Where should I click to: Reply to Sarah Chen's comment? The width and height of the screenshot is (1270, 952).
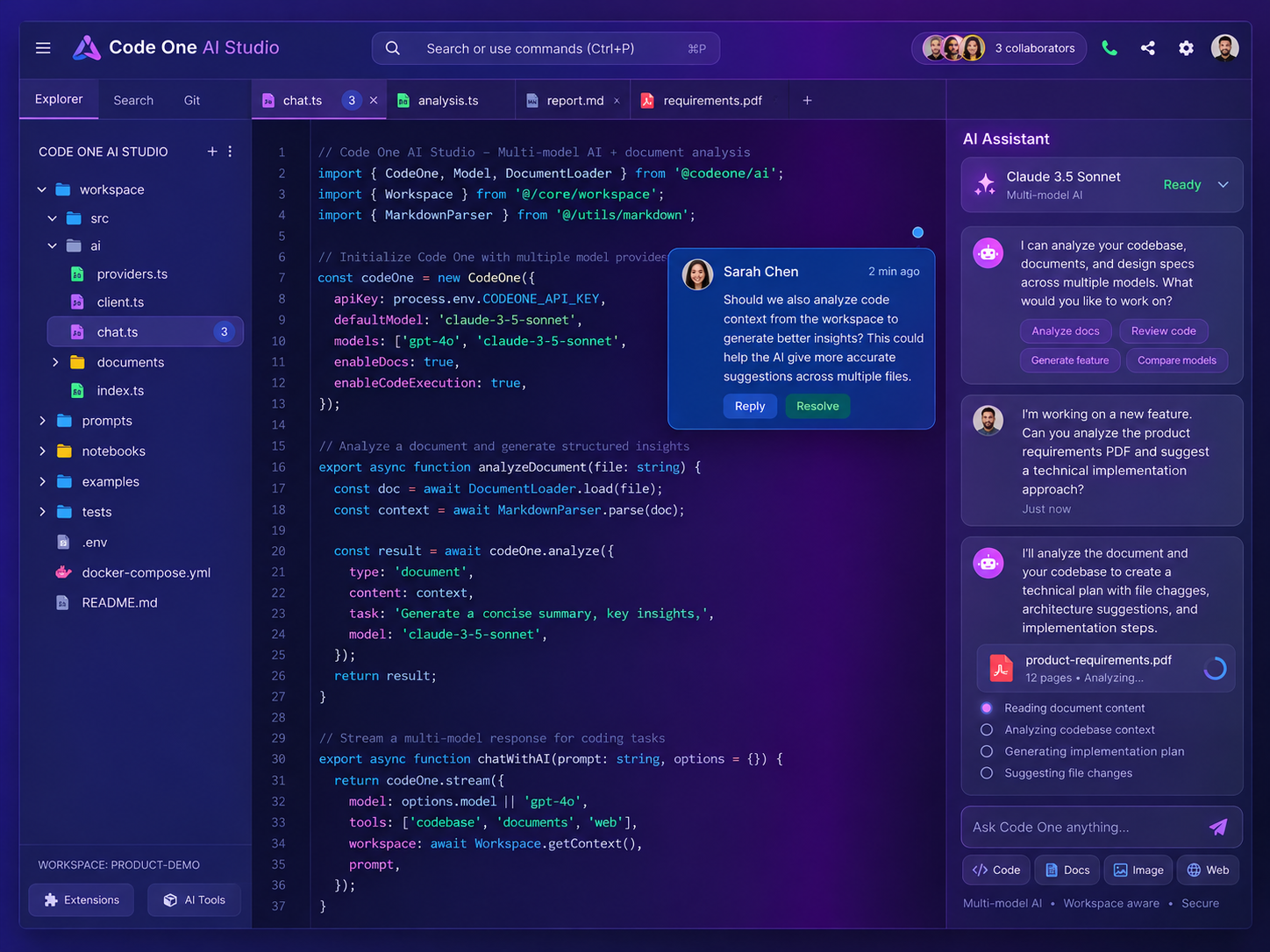tap(750, 406)
